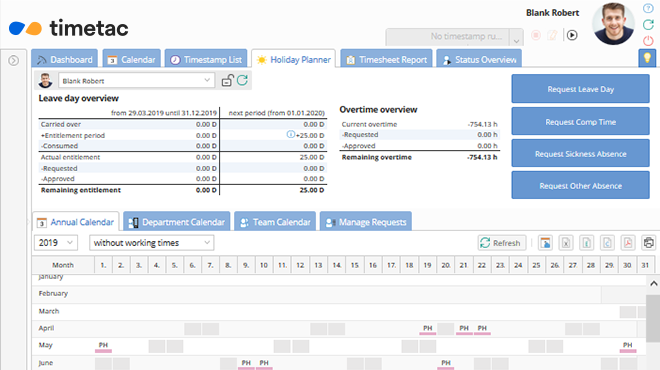The width and height of the screenshot is (660, 370).
Task: Open the Status Overview tab
Action: click(479, 59)
